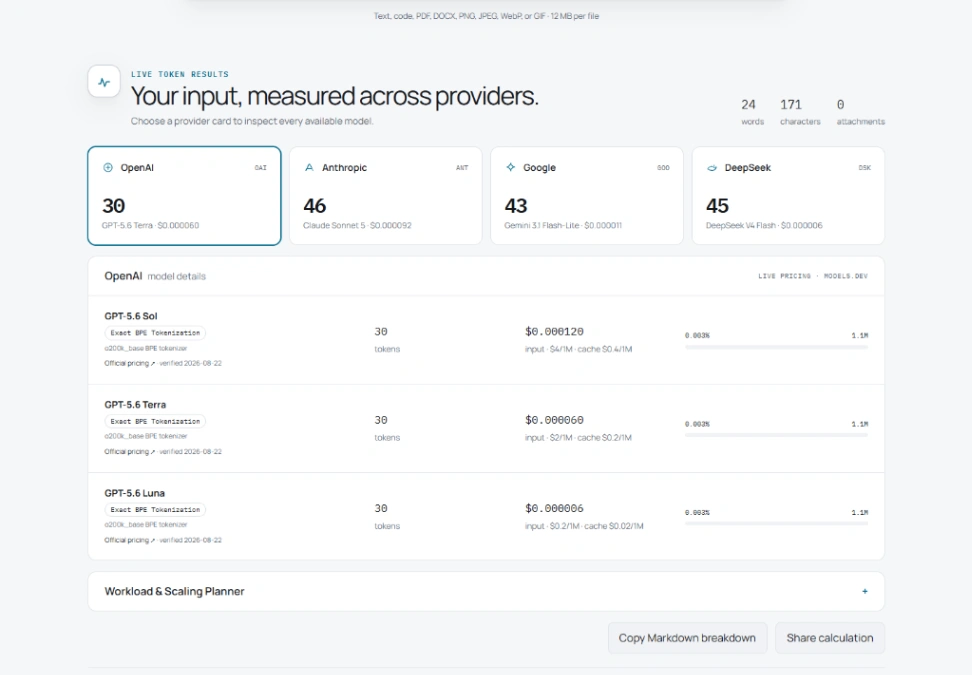Click Exact BPE Tokenization badge under GPT-5.6 Terra
Viewport: 972px width, 675px height.
[x=155, y=421]
